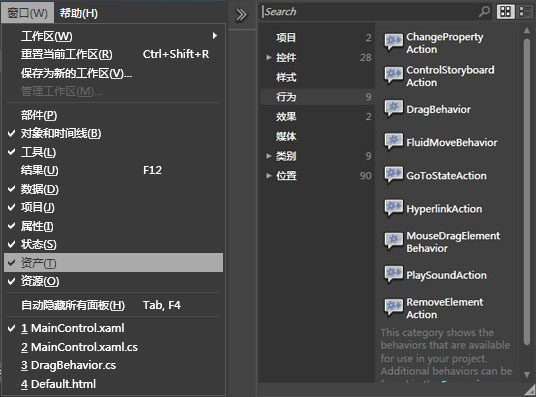Select the 控件 assets category

point(318,57)
